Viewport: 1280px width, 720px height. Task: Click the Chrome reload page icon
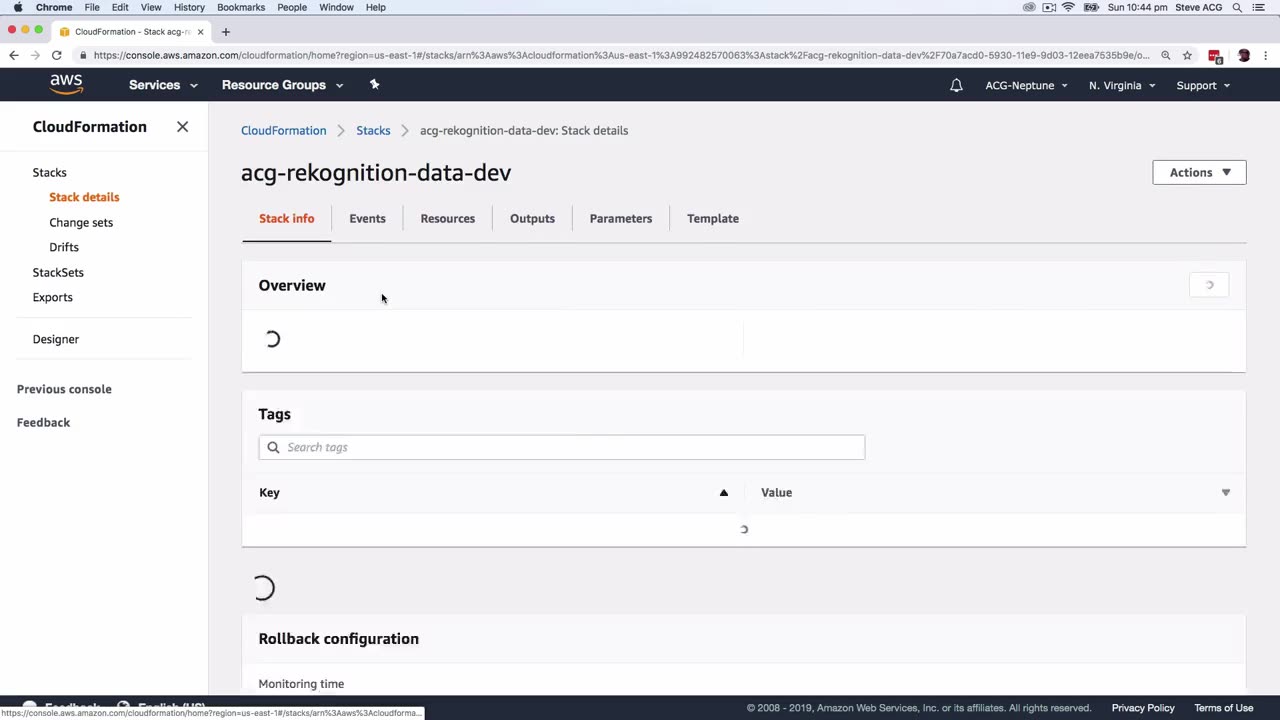(57, 56)
